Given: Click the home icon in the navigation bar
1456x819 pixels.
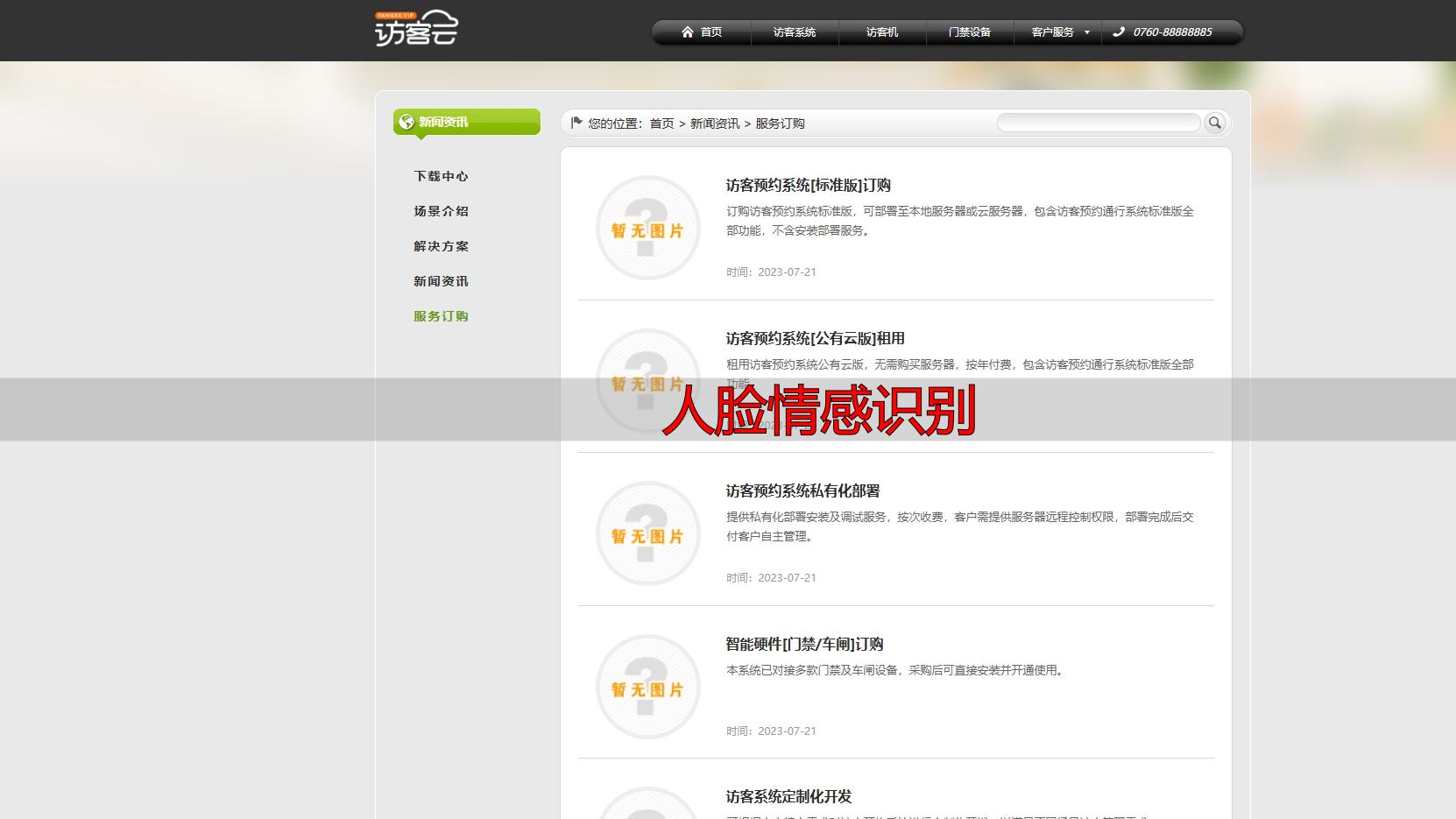Looking at the screenshot, I should point(687,32).
